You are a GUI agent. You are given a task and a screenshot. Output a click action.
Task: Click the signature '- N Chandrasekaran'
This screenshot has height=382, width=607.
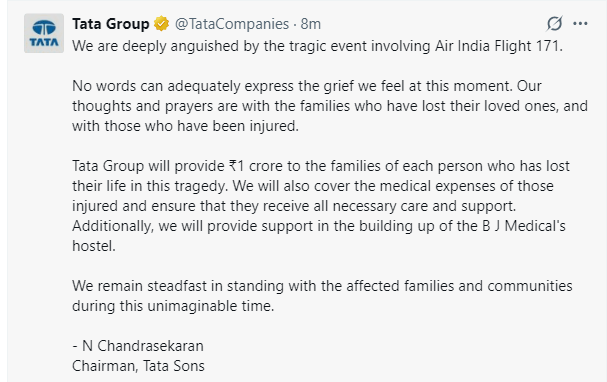(x=138, y=346)
